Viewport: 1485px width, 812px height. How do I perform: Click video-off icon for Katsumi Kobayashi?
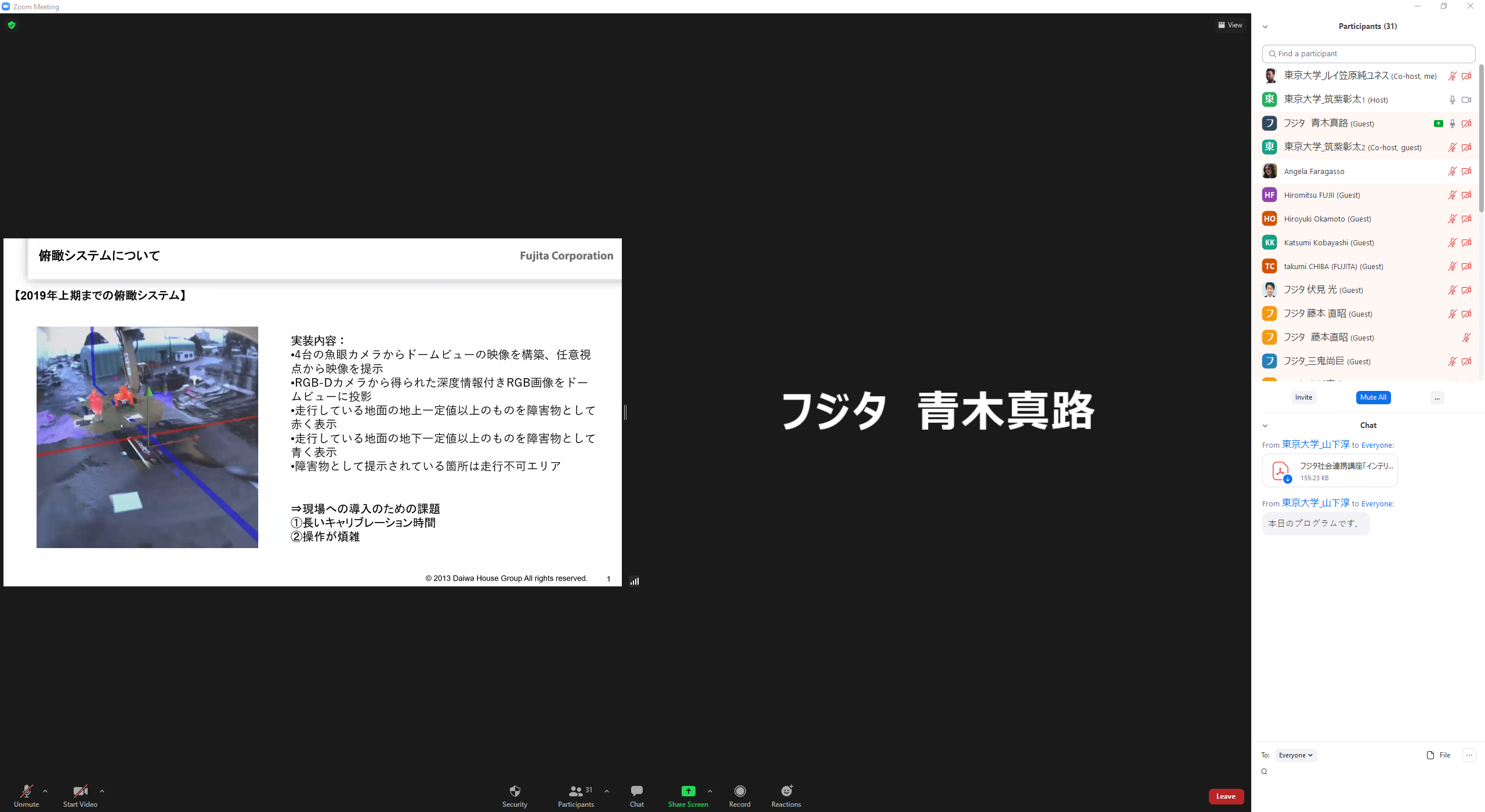point(1466,242)
